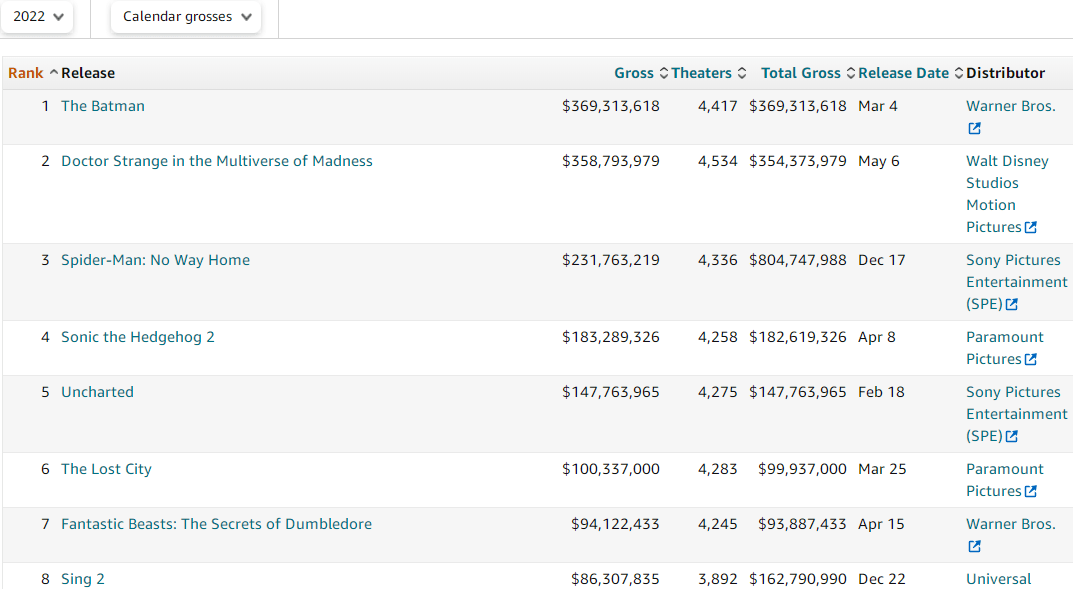Click external link icon after Walt Disney Studios Motion Pictures

click(x=1031, y=228)
